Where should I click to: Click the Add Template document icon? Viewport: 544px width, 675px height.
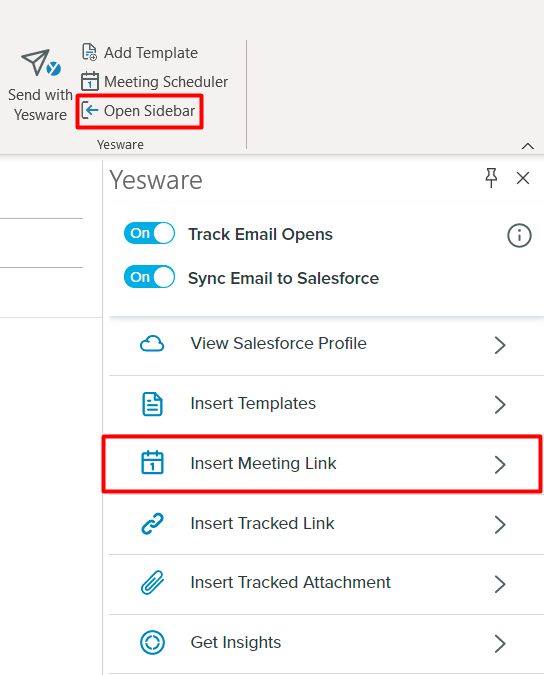[x=90, y=52]
